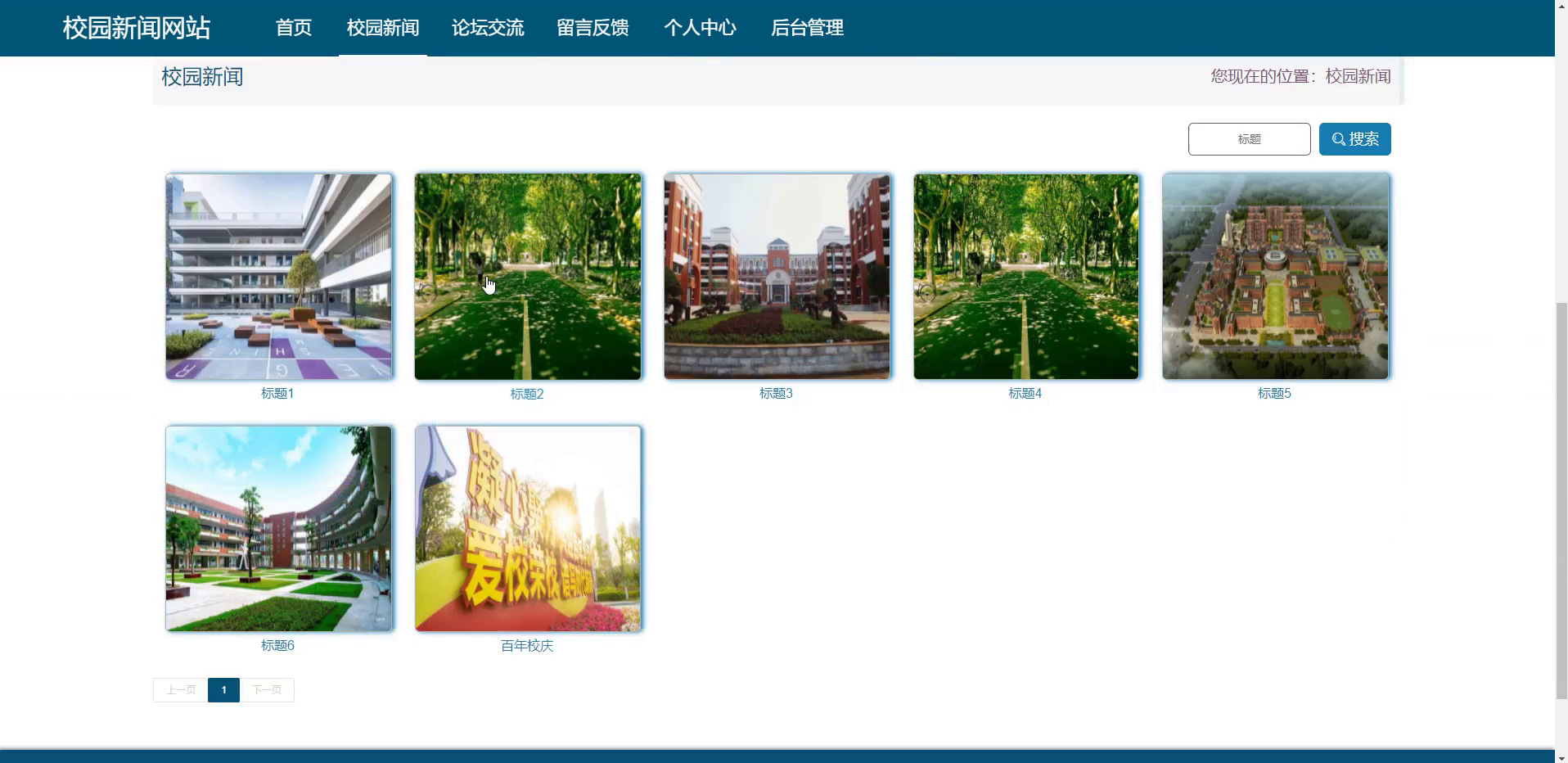Click the 标题3 caption link
This screenshot has width=1568, height=763.
[776, 394]
